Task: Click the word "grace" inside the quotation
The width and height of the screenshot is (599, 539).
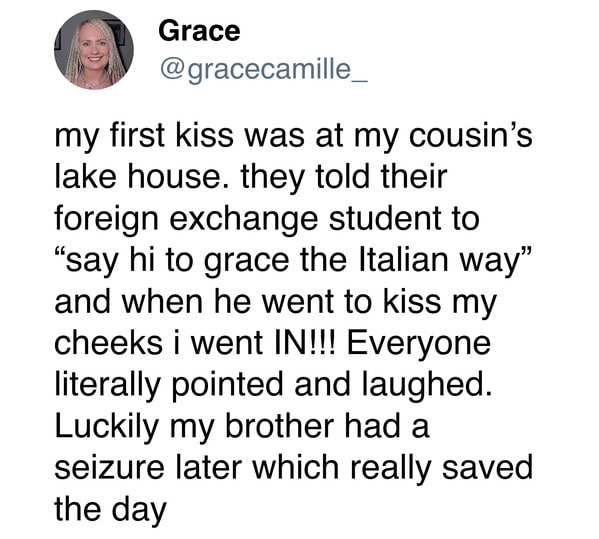Action: tap(246, 263)
